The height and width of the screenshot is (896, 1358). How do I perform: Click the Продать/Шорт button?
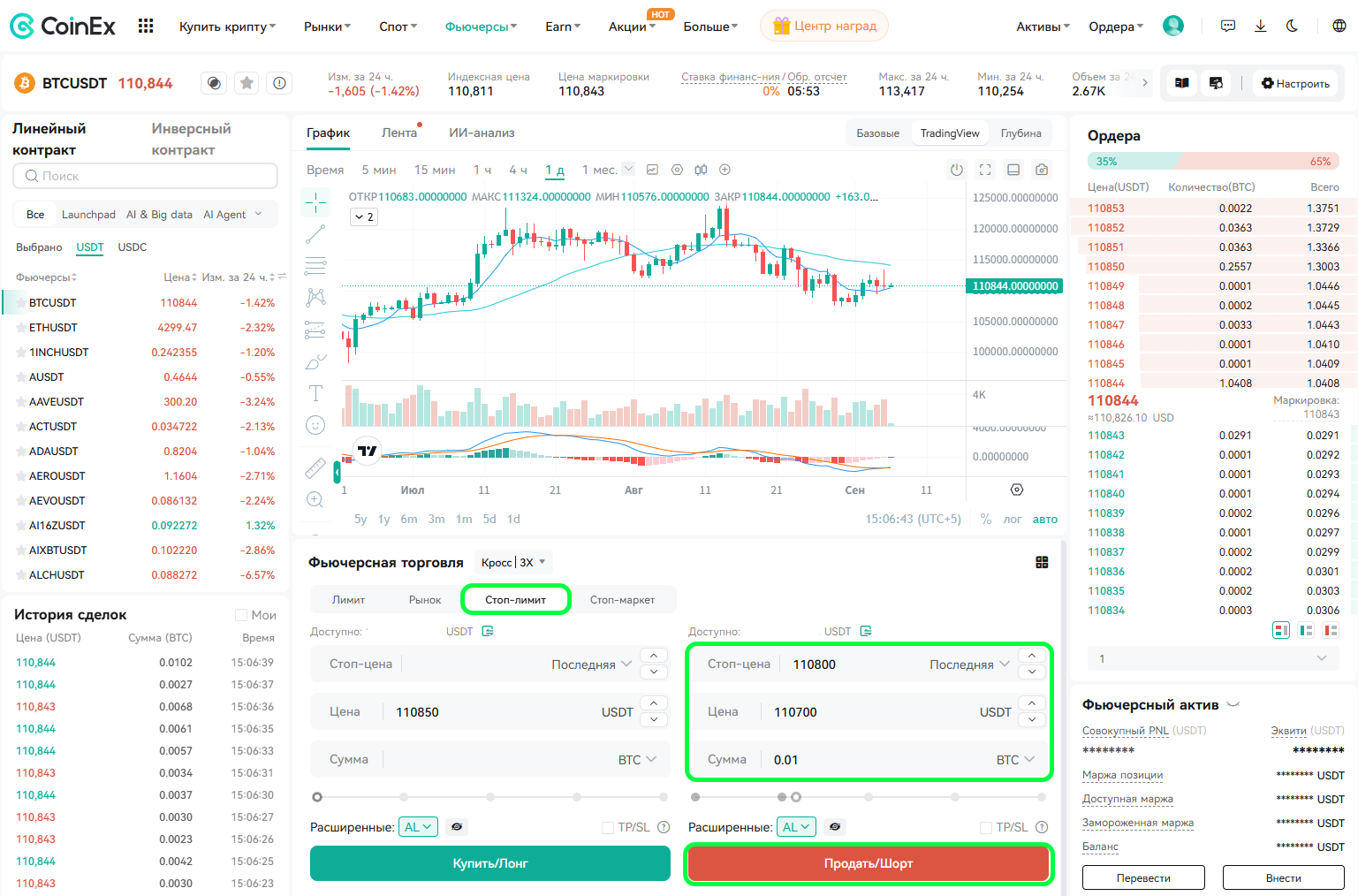tap(869, 863)
